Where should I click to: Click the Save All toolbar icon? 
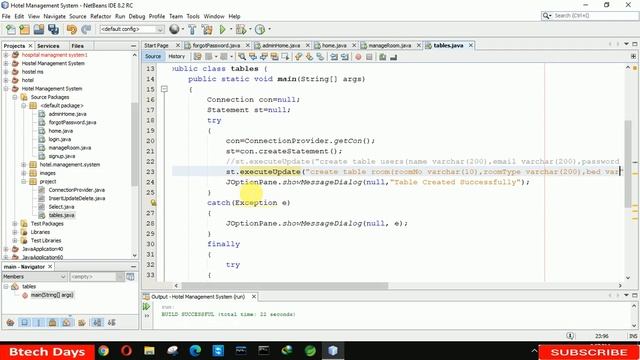click(x=53, y=29)
